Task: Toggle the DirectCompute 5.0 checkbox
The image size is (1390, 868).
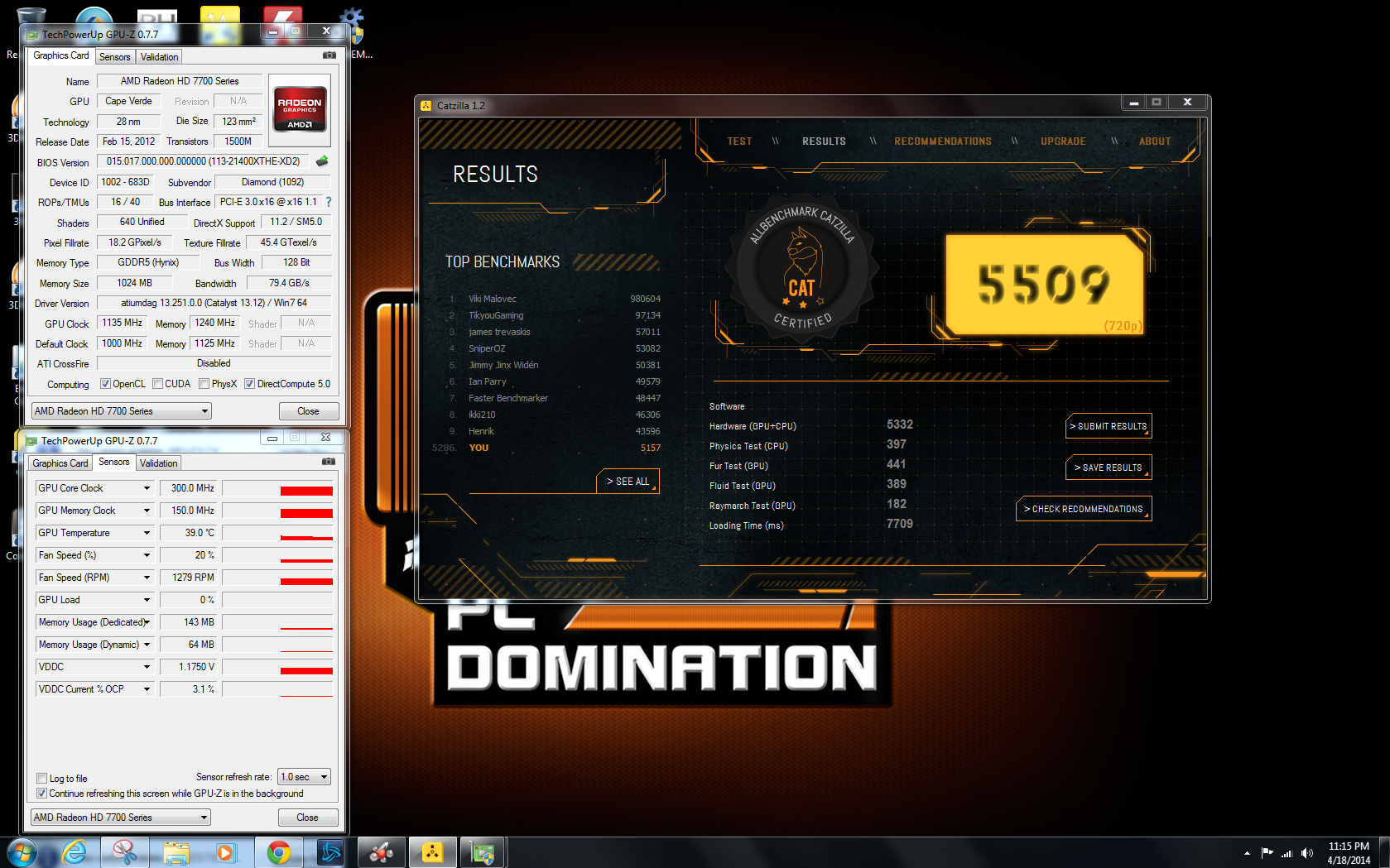Action: (249, 384)
